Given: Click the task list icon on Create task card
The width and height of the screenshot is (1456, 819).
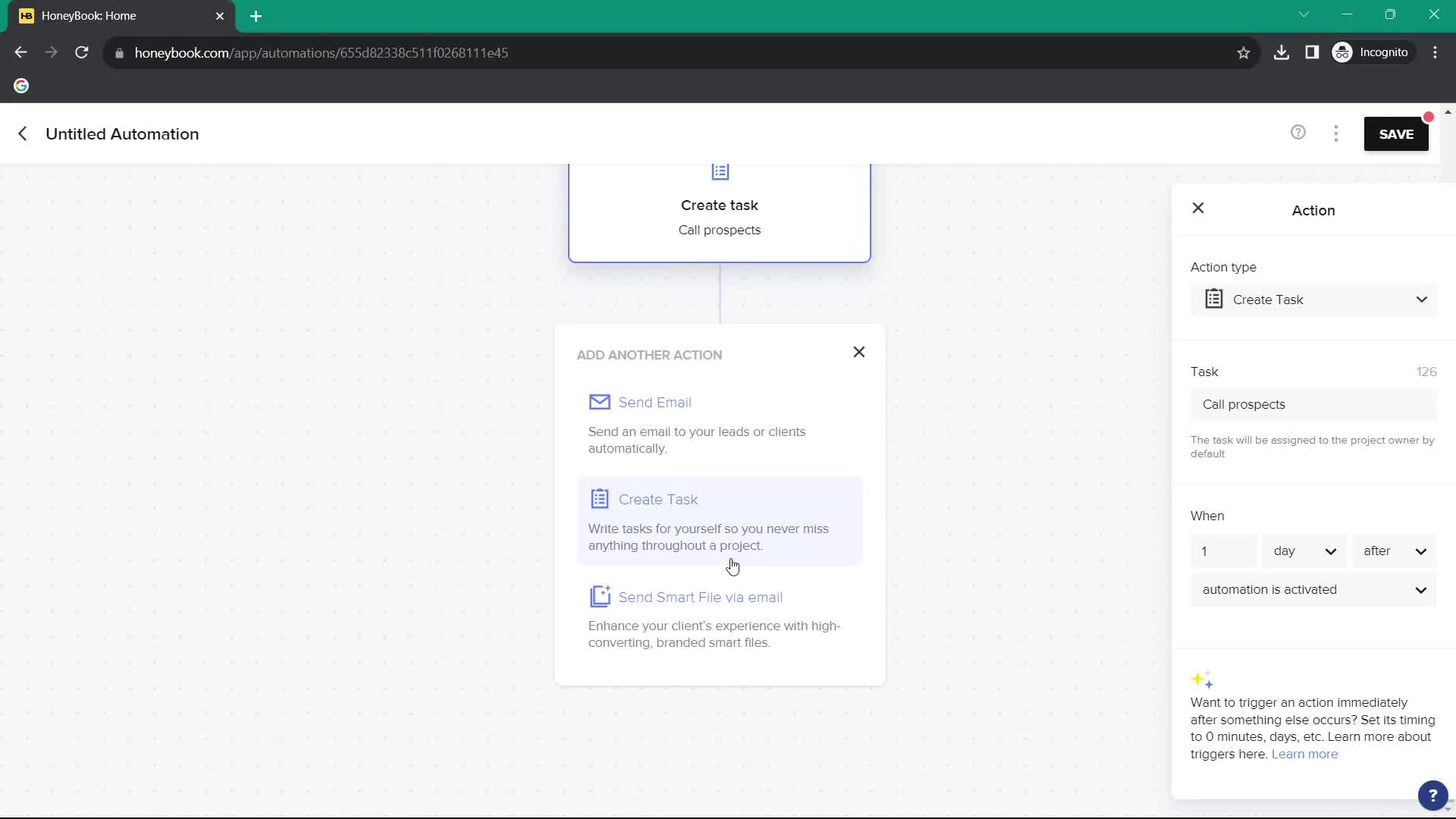Looking at the screenshot, I should (x=720, y=172).
